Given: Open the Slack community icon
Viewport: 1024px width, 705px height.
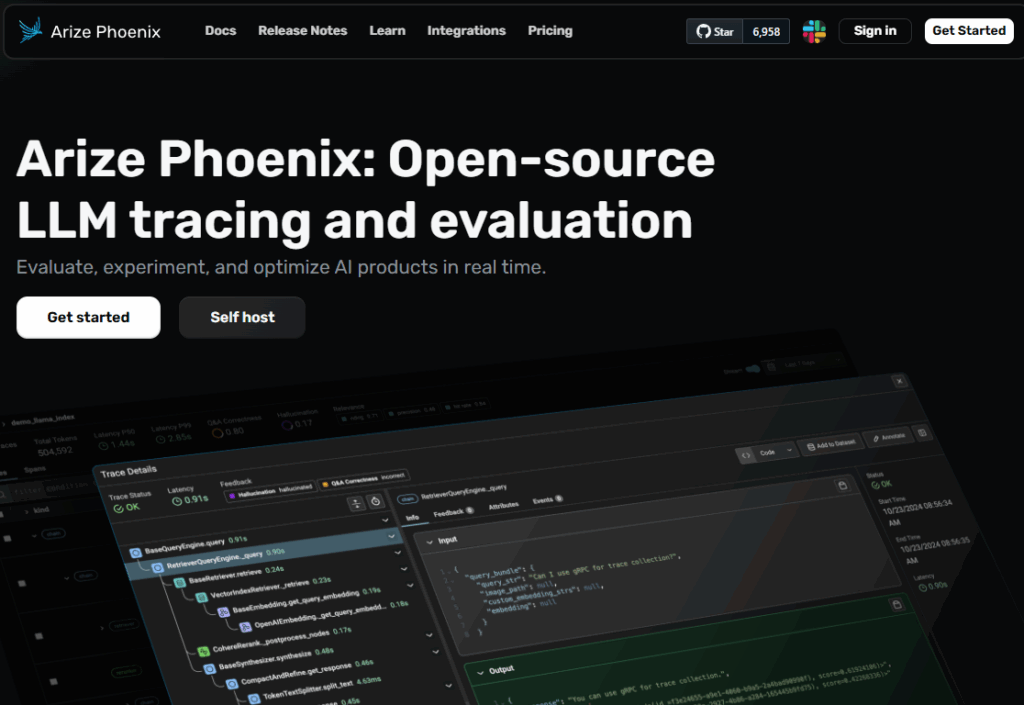Looking at the screenshot, I should click(814, 31).
